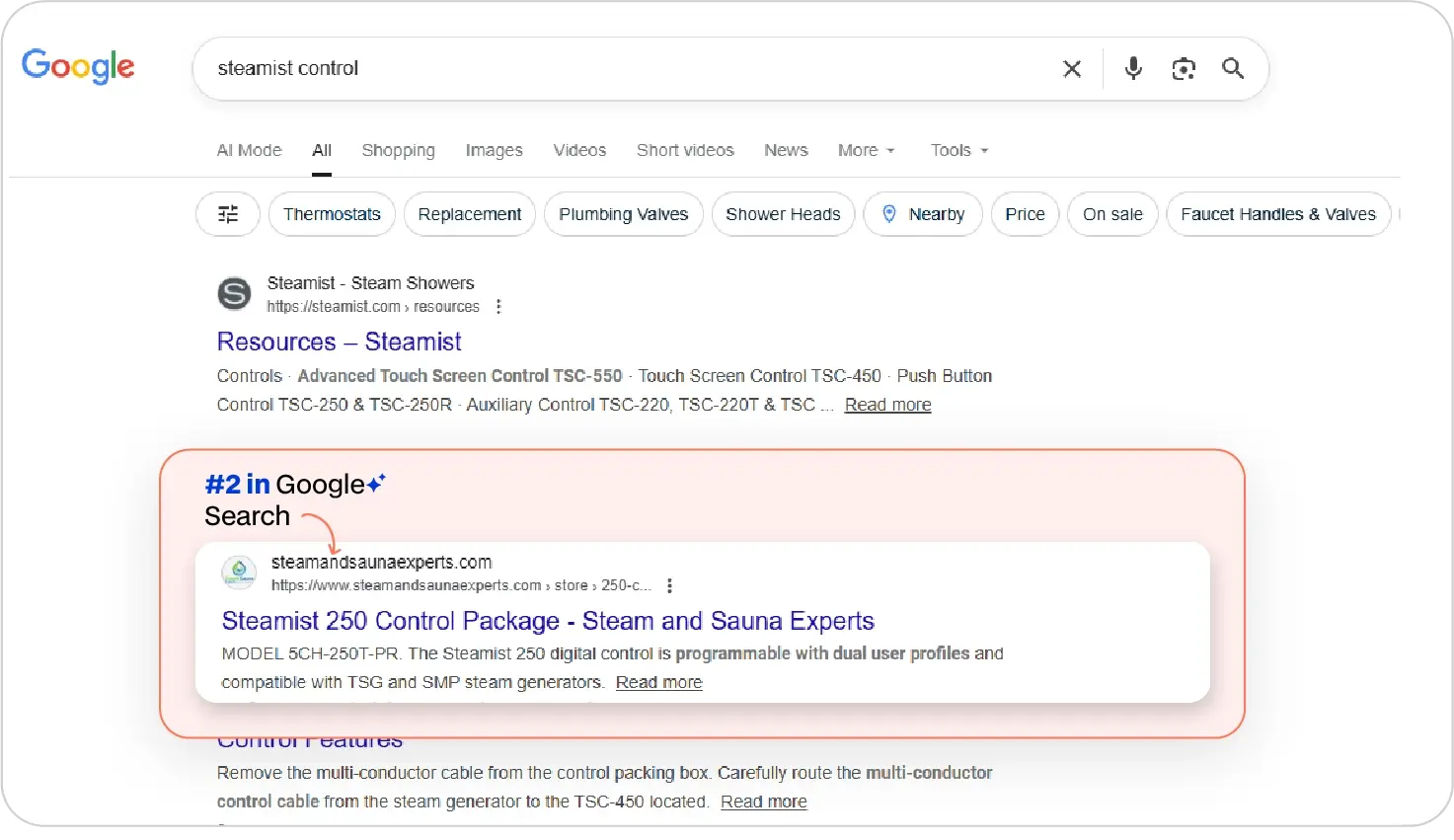
Task: Select the Shopping tab
Action: click(398, 150)
